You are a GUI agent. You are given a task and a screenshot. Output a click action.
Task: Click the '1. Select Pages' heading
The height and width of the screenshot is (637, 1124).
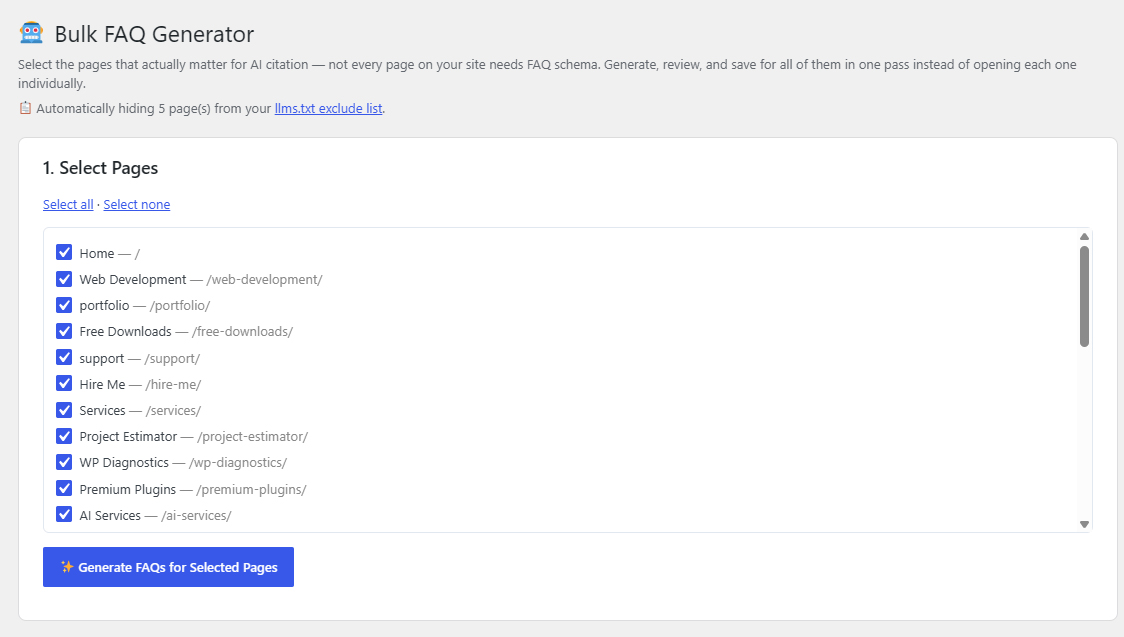(x=100, y=168)
